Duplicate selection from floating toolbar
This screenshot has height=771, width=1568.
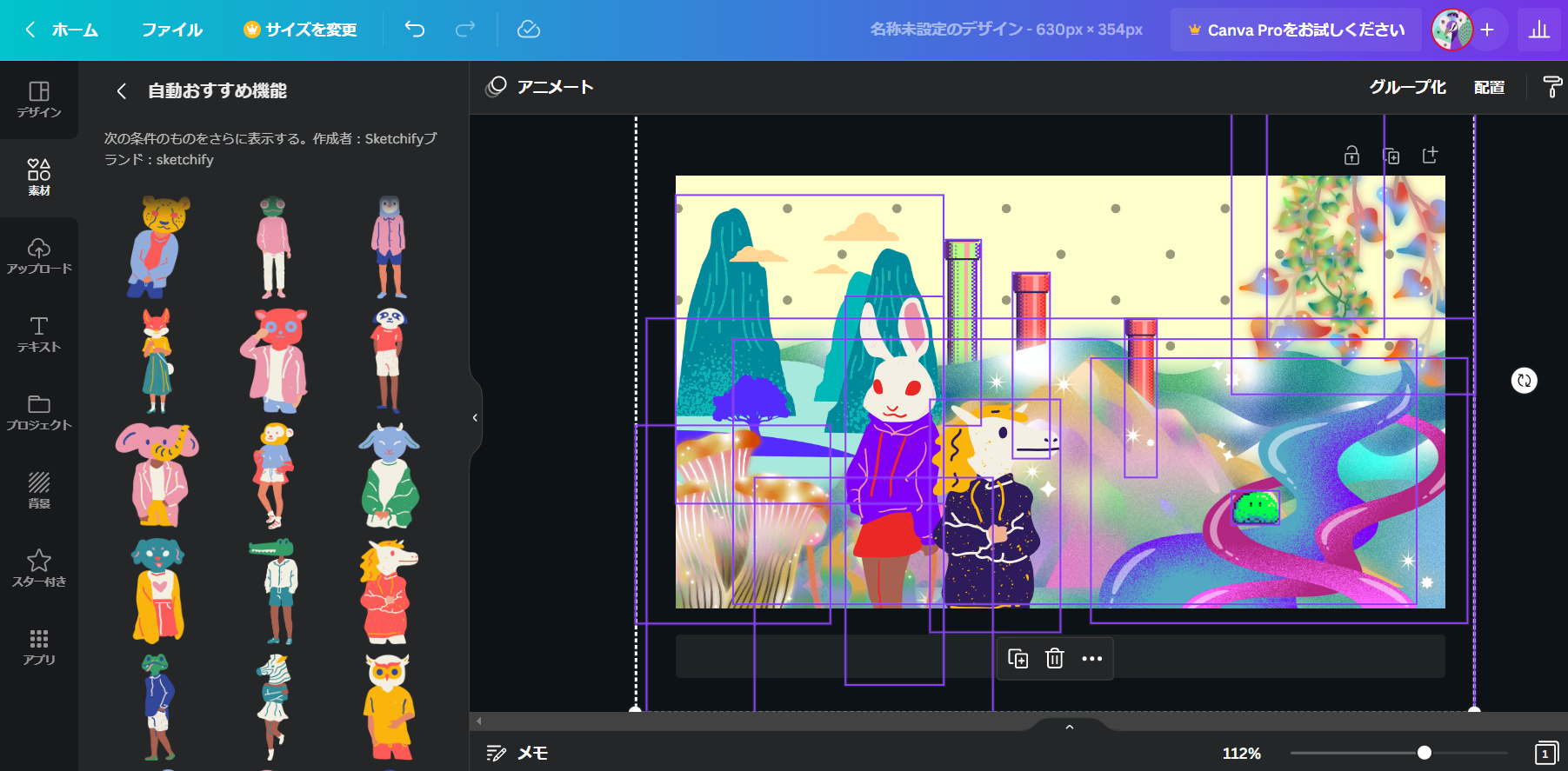(x=1018, y=659)
